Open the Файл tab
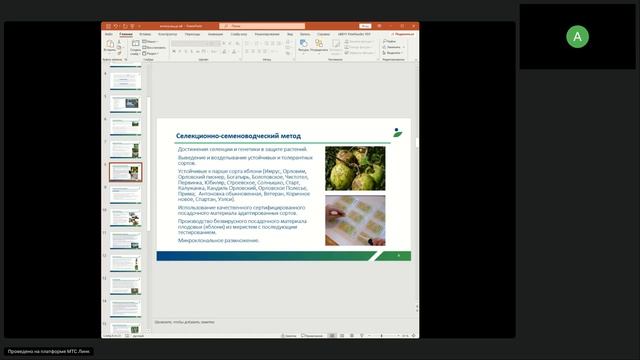Screen dimensions: 640x360 click(x=109, y=34)
